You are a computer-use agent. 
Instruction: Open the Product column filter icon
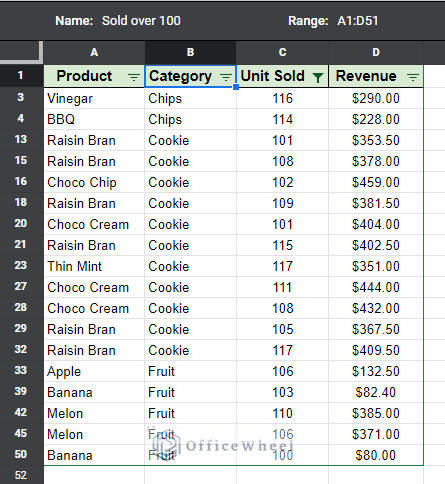pos(134,77)
